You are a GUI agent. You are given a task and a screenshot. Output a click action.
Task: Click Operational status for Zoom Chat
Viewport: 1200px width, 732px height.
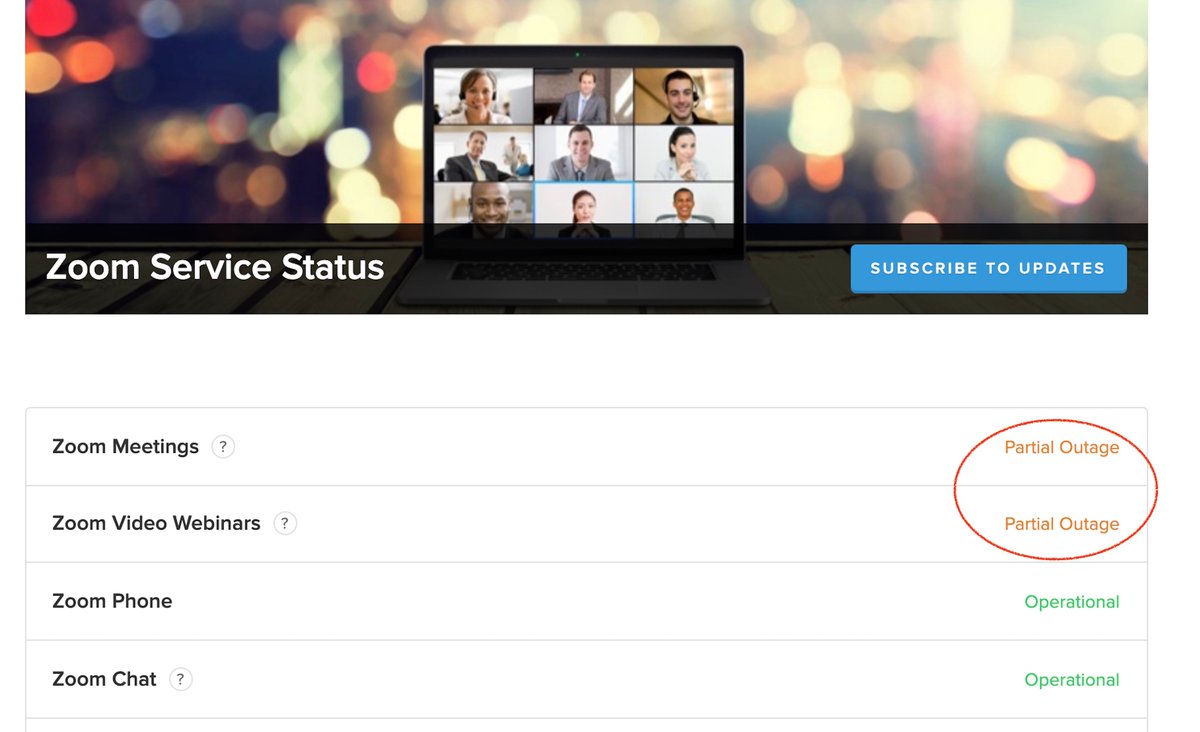(x=1071, y=680)
